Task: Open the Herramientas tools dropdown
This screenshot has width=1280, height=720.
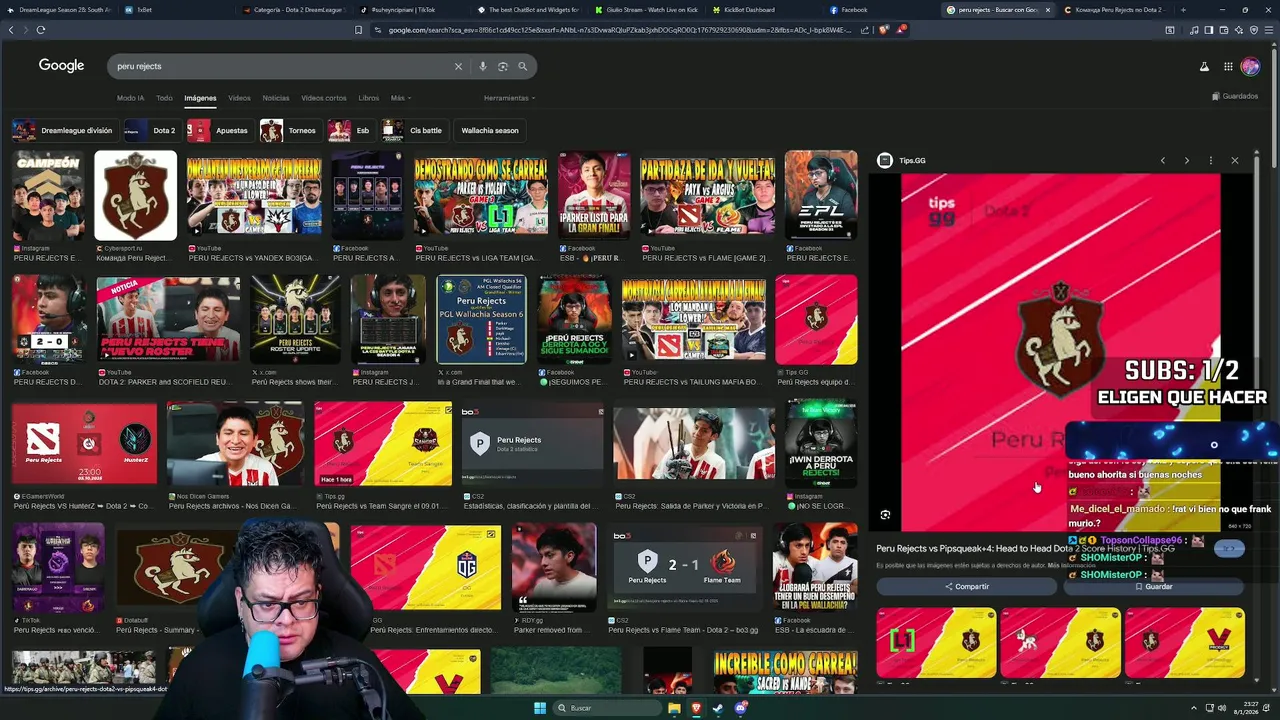Action: pos(509,98)
